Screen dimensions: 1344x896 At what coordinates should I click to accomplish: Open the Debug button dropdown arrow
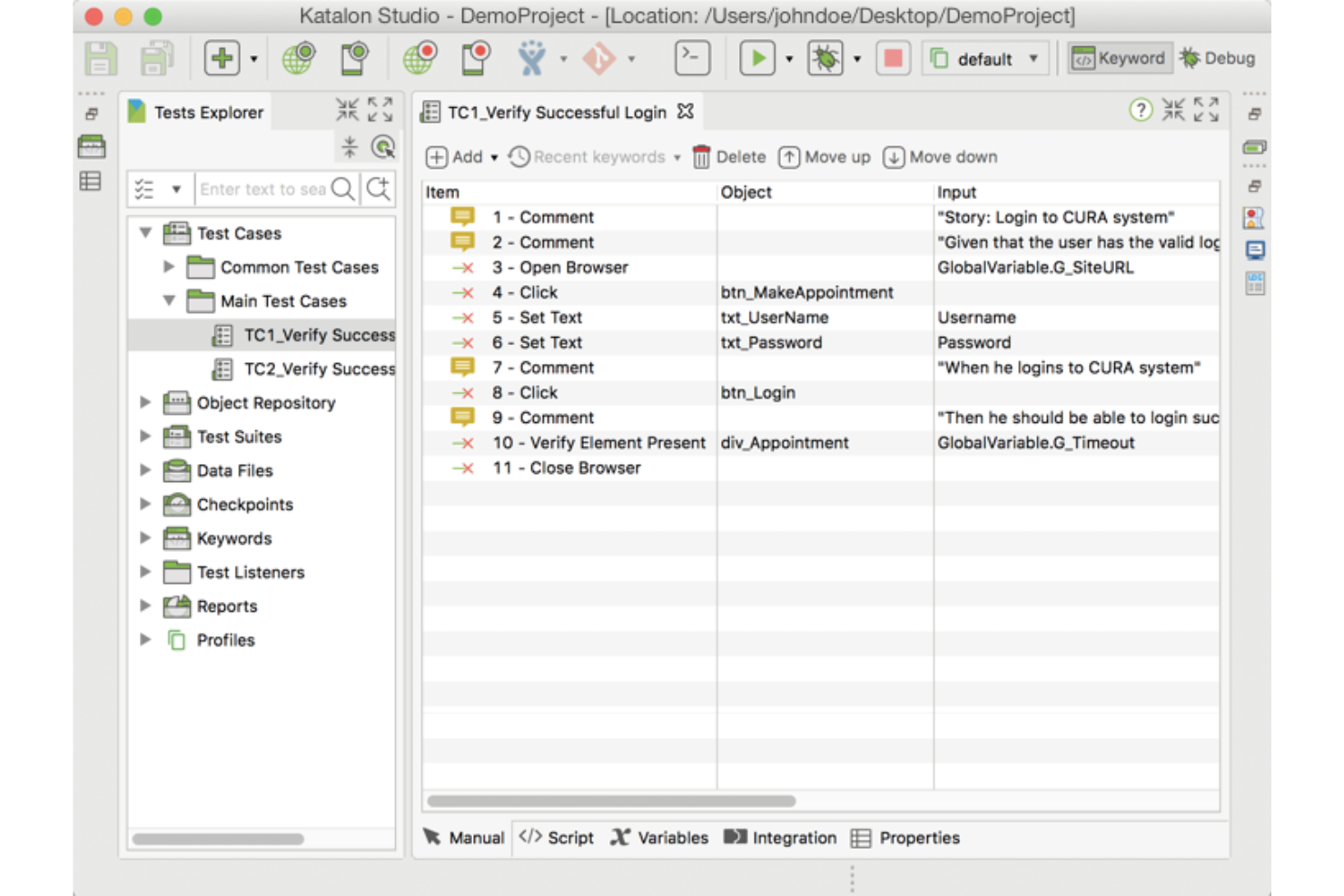click(x=857, y=59)
